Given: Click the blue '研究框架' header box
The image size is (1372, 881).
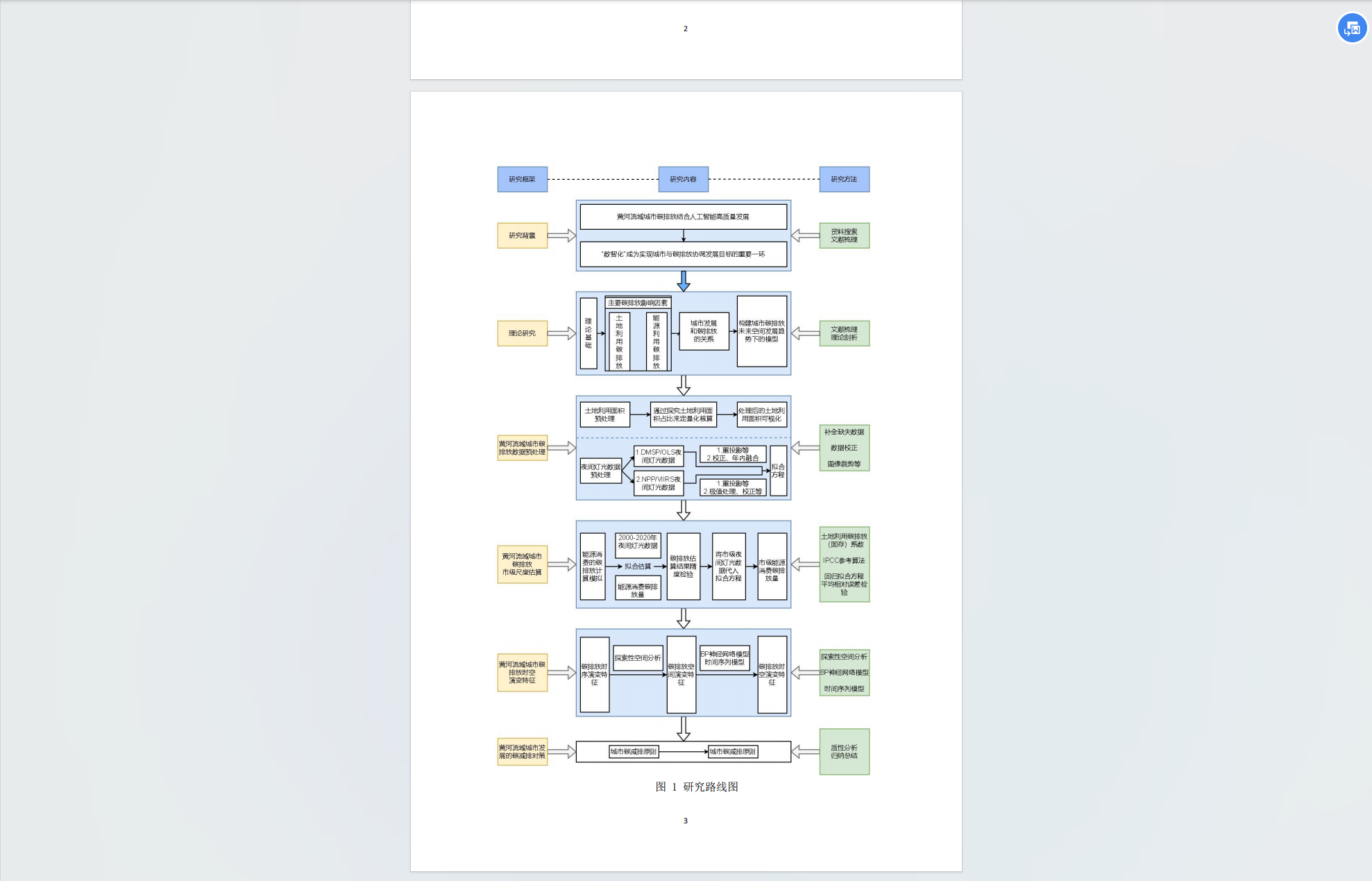Looking at the screenshot, I should [523, 179].
